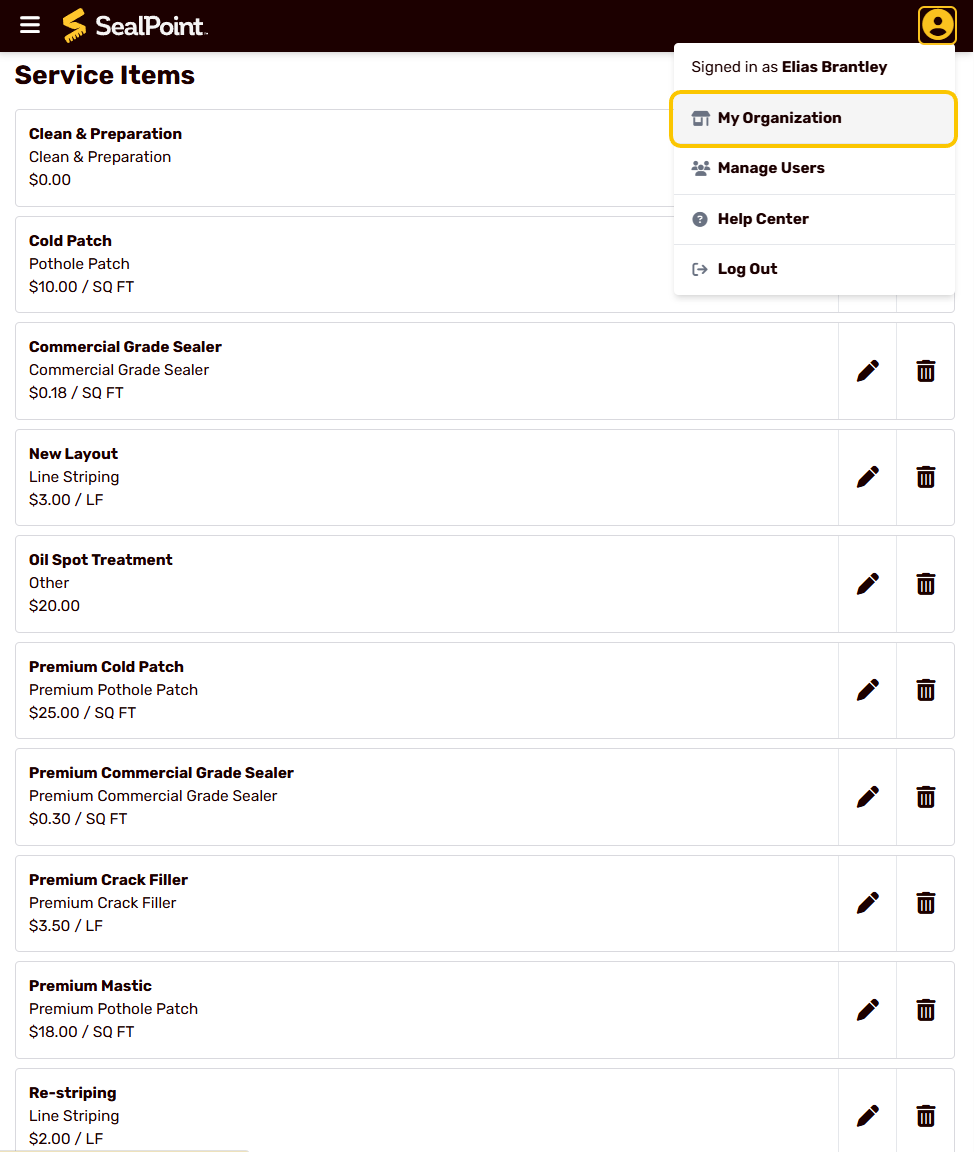974x1152 pixels.
Task: Delete the Commercial Grade Sealer item
Action: click(x=926, y=371)
